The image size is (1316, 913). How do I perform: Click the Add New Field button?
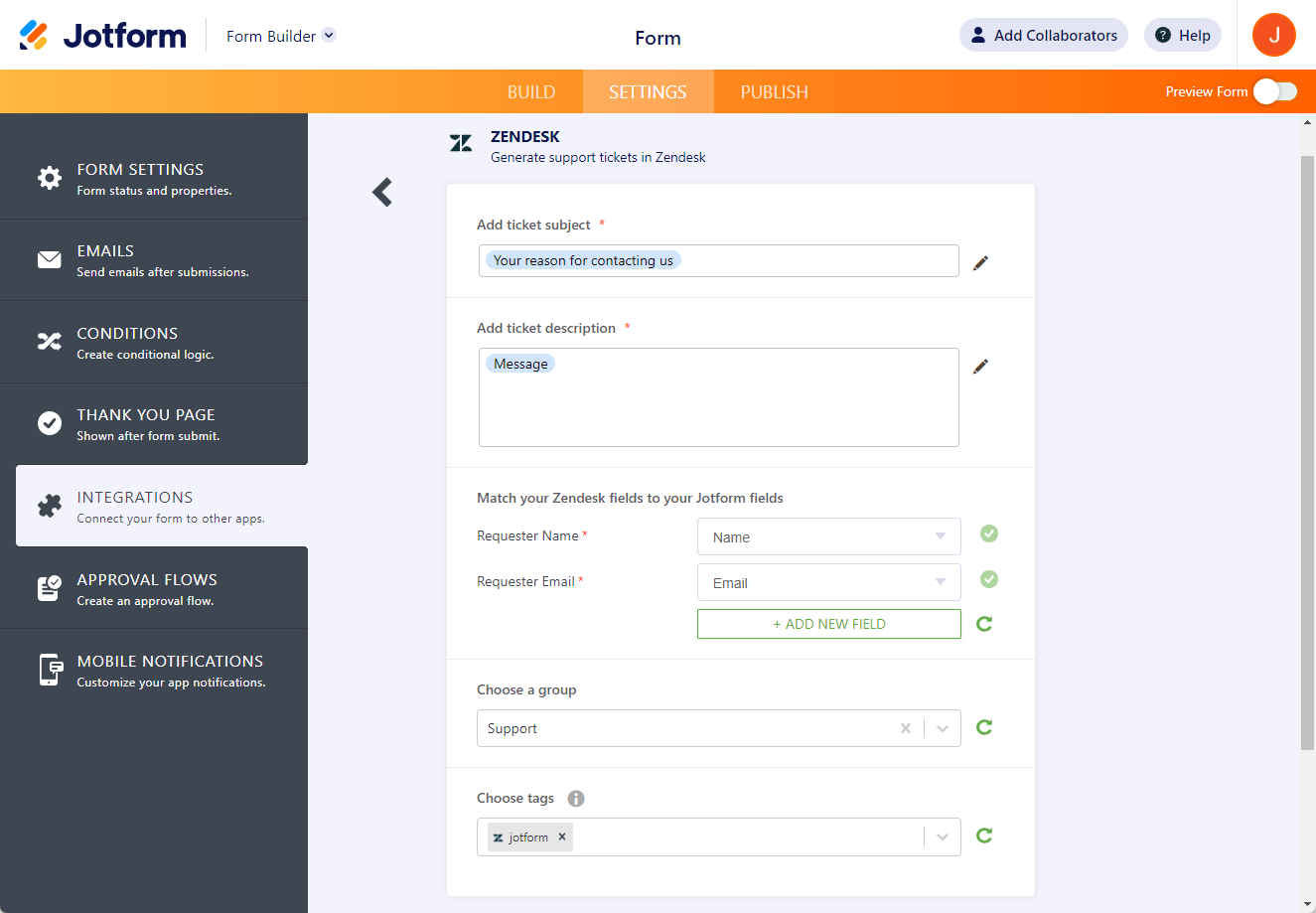828,624
